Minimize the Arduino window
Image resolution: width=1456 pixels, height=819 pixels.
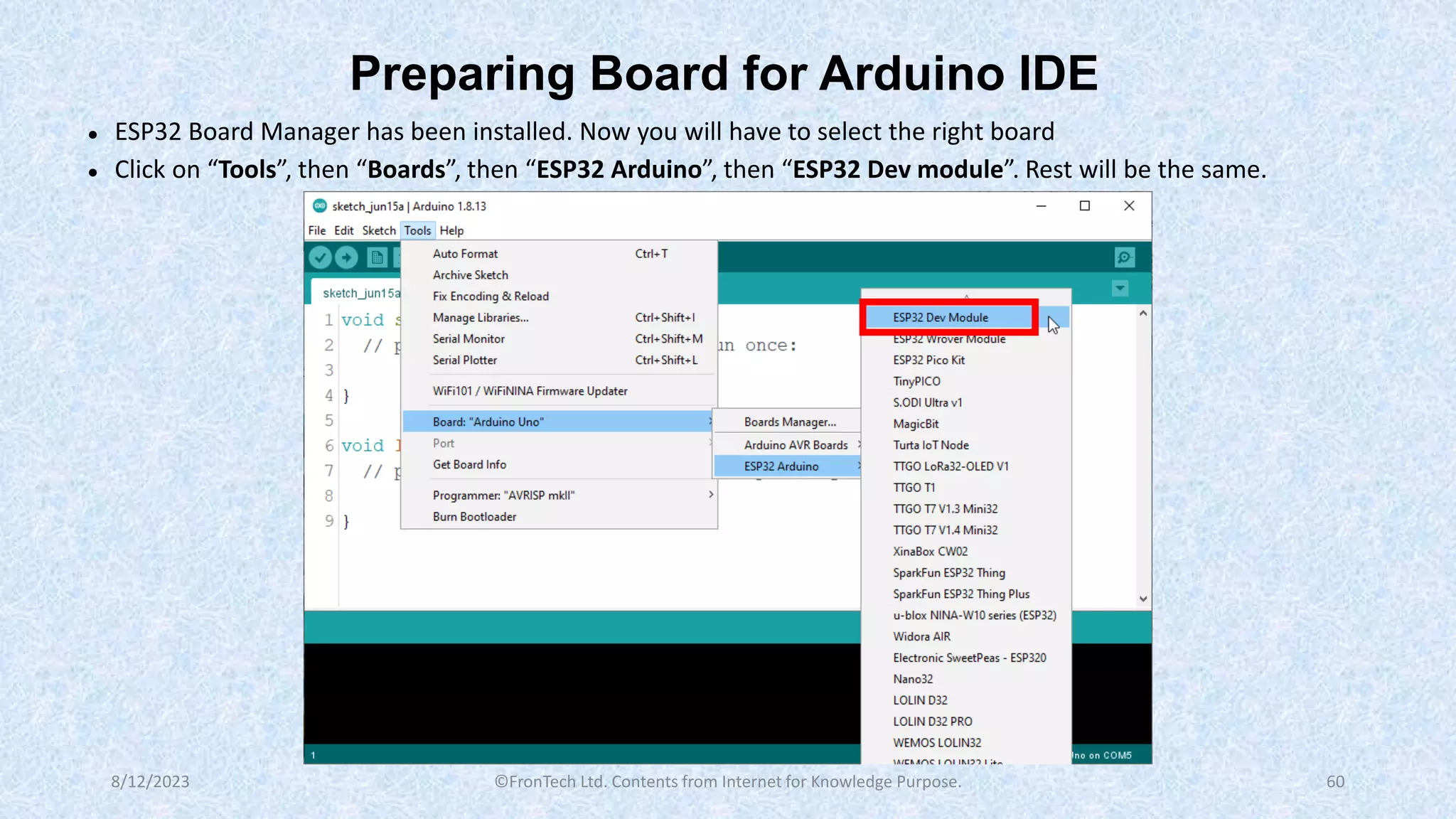click(x=1041, y=206)
